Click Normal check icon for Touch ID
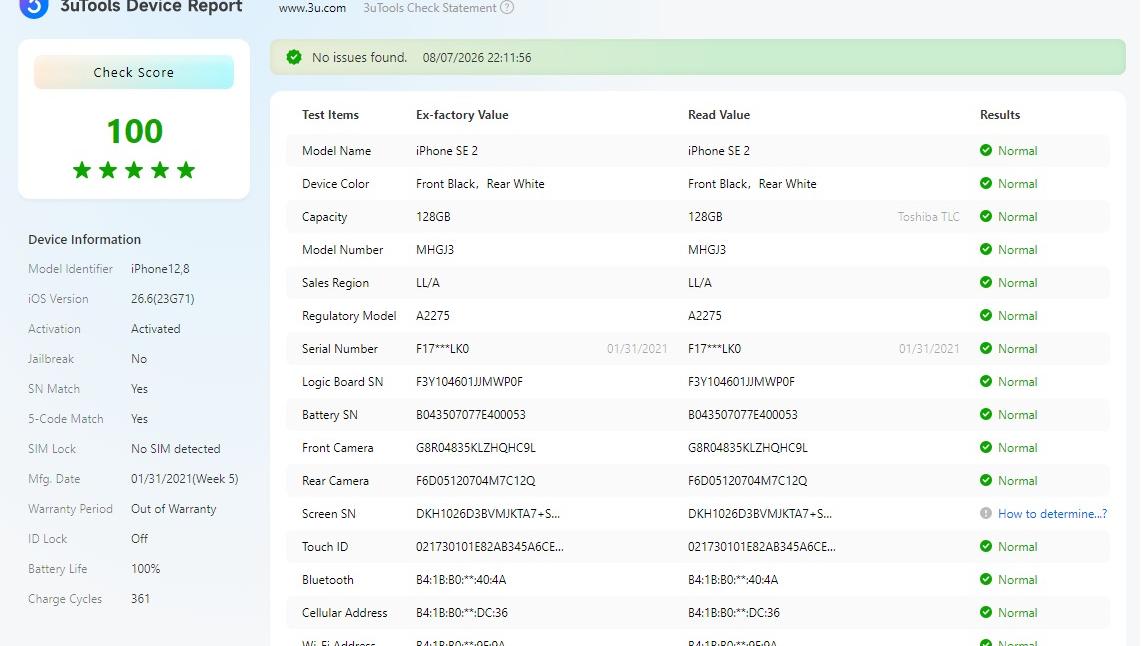1148x646 pixels. (x=985, y=546)
